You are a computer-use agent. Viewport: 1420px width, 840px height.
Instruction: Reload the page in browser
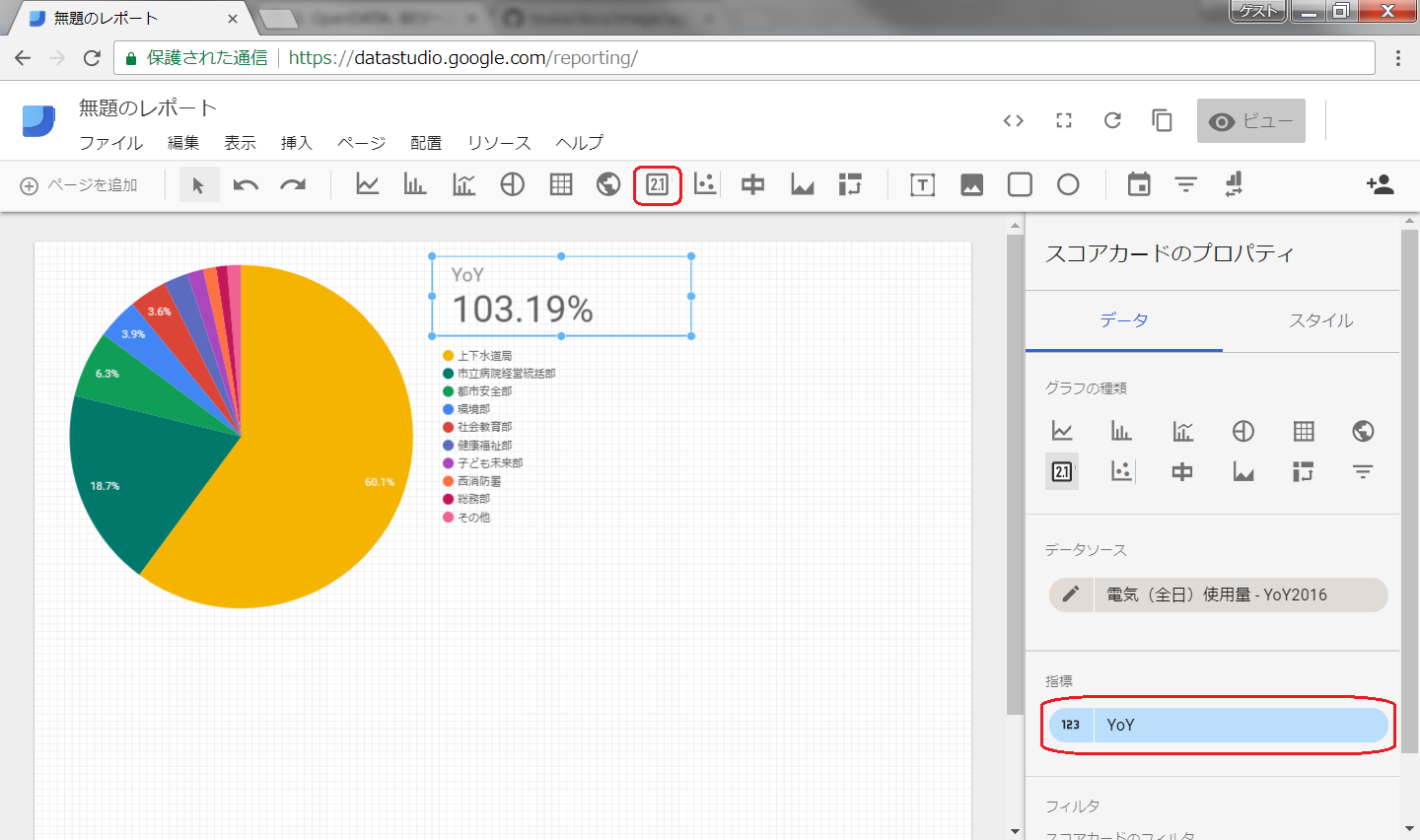click(x=92, y=58)
